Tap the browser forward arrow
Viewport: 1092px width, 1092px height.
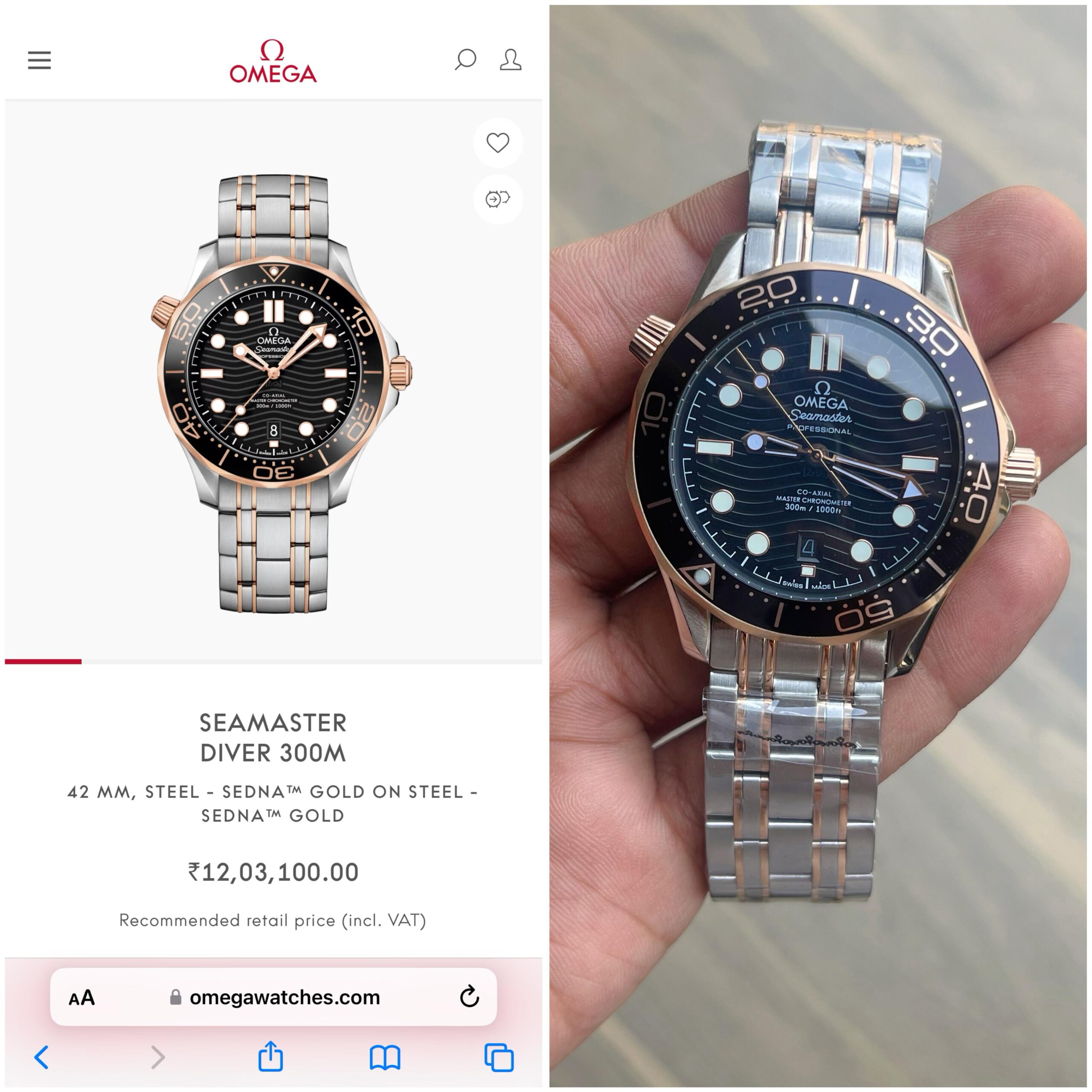pyautogui.click(x=158, y=1057)
